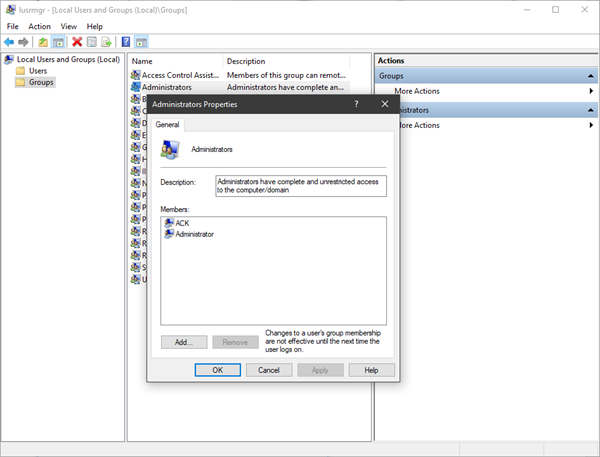Viewport: 600px width, 457px height.
Task: Click the ACK member user icon
Action: (169, 223)
